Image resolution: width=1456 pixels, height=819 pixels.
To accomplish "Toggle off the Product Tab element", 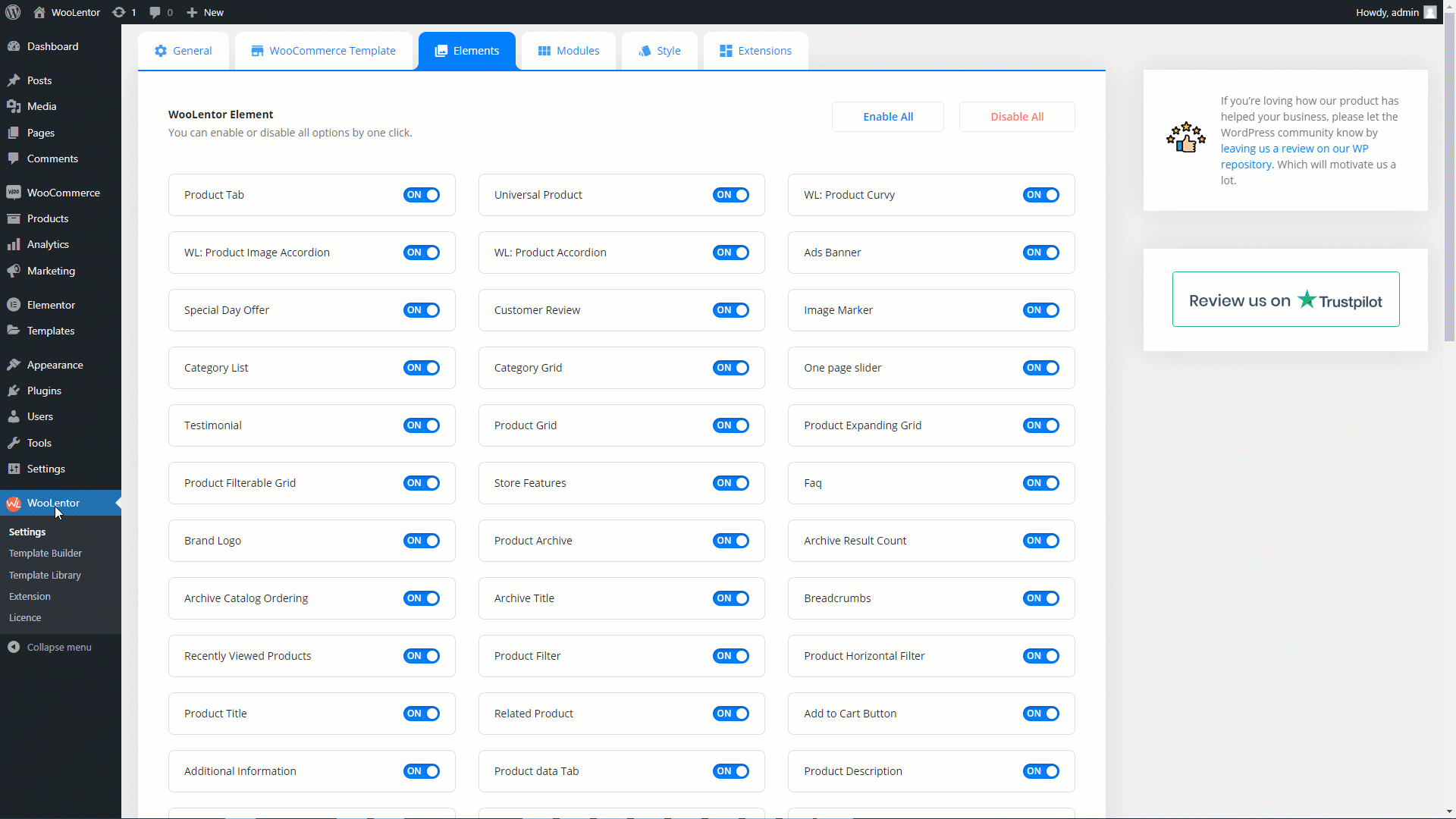I will click(x=421, y=194).
